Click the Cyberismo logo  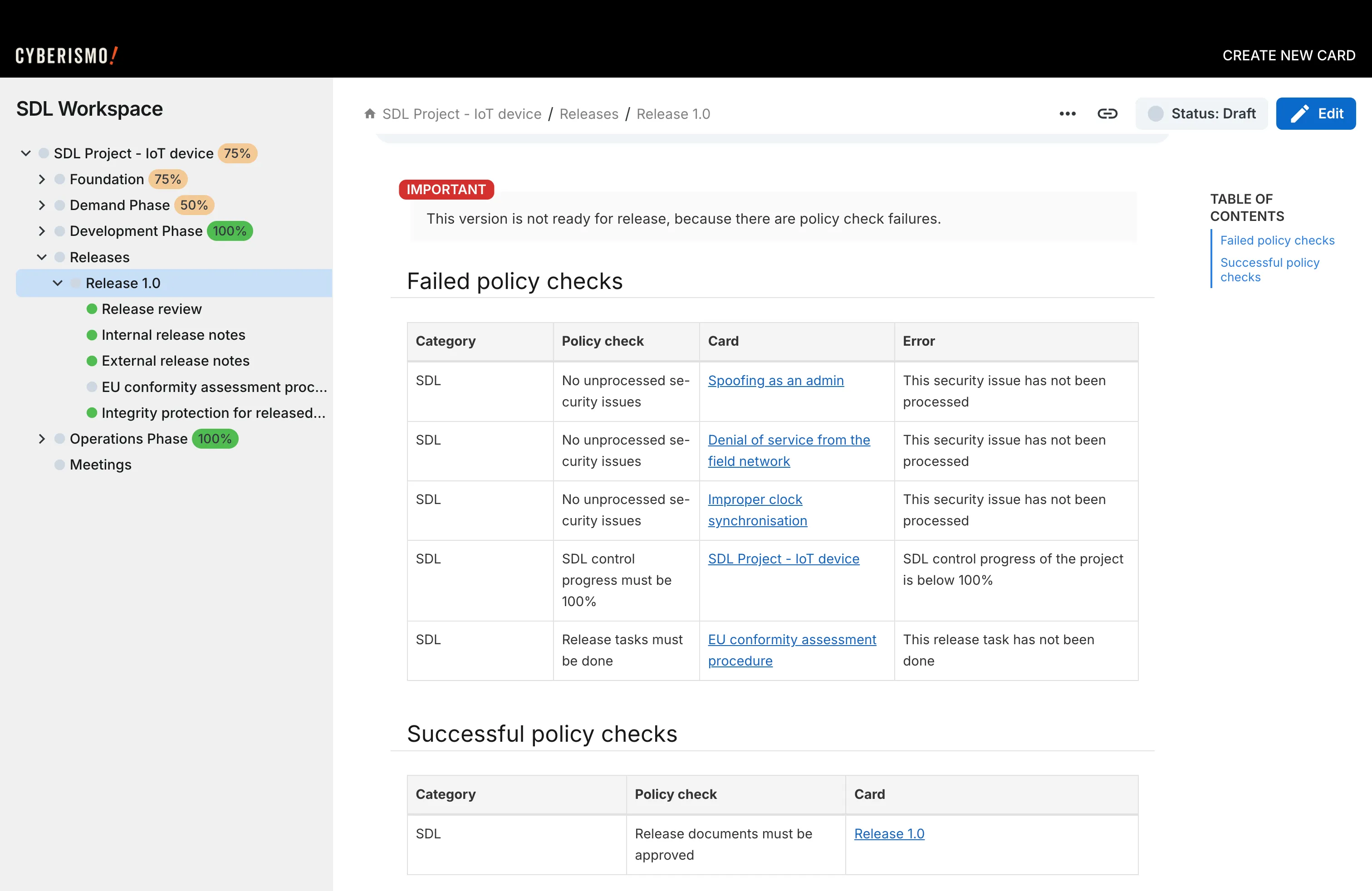[x=67, y=55]
